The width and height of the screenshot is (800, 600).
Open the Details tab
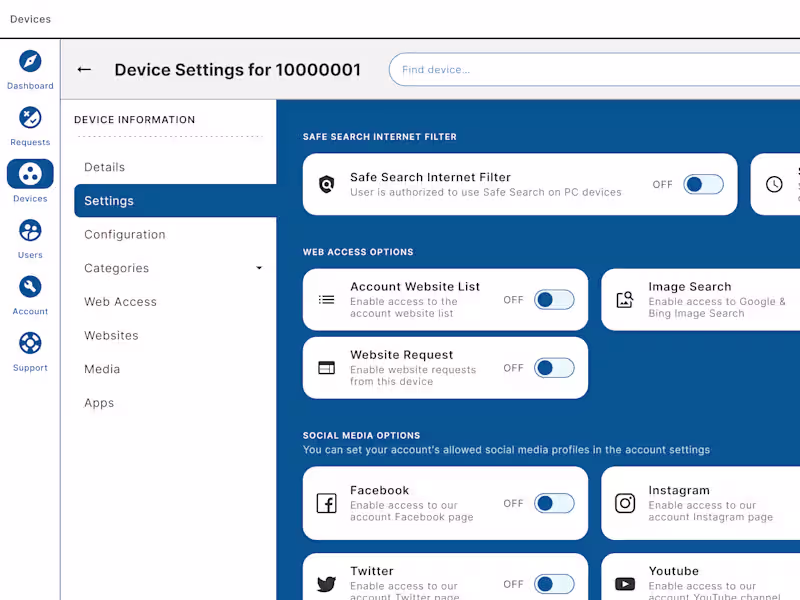(x=104, y=167)
